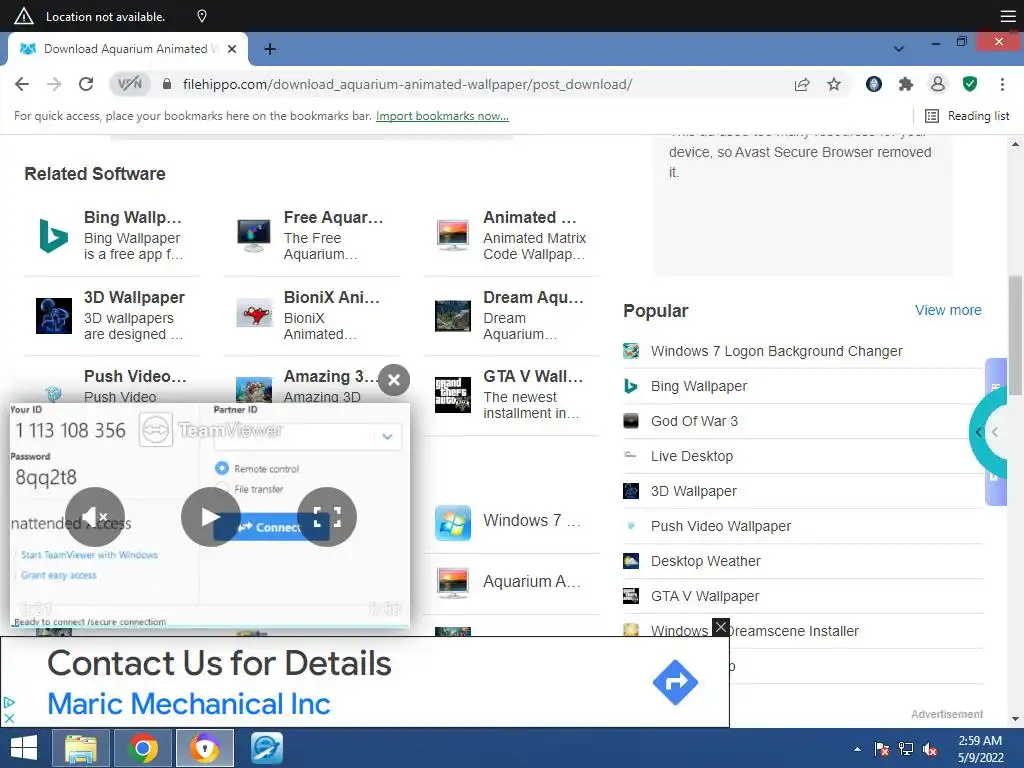
Task: Open the Action Center flag icon
Action: (882, 749)
